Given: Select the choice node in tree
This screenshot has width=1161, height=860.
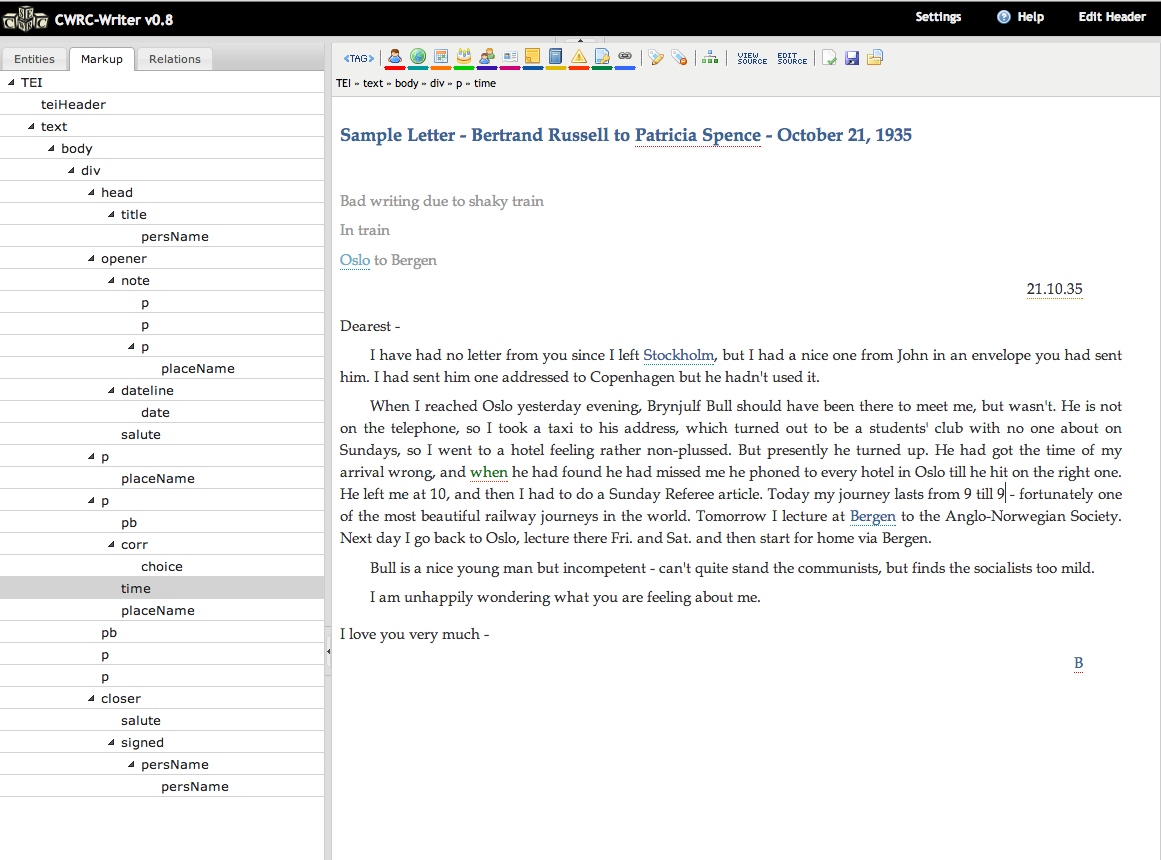Looking at the screenshot, I should (x=161, y=566).
